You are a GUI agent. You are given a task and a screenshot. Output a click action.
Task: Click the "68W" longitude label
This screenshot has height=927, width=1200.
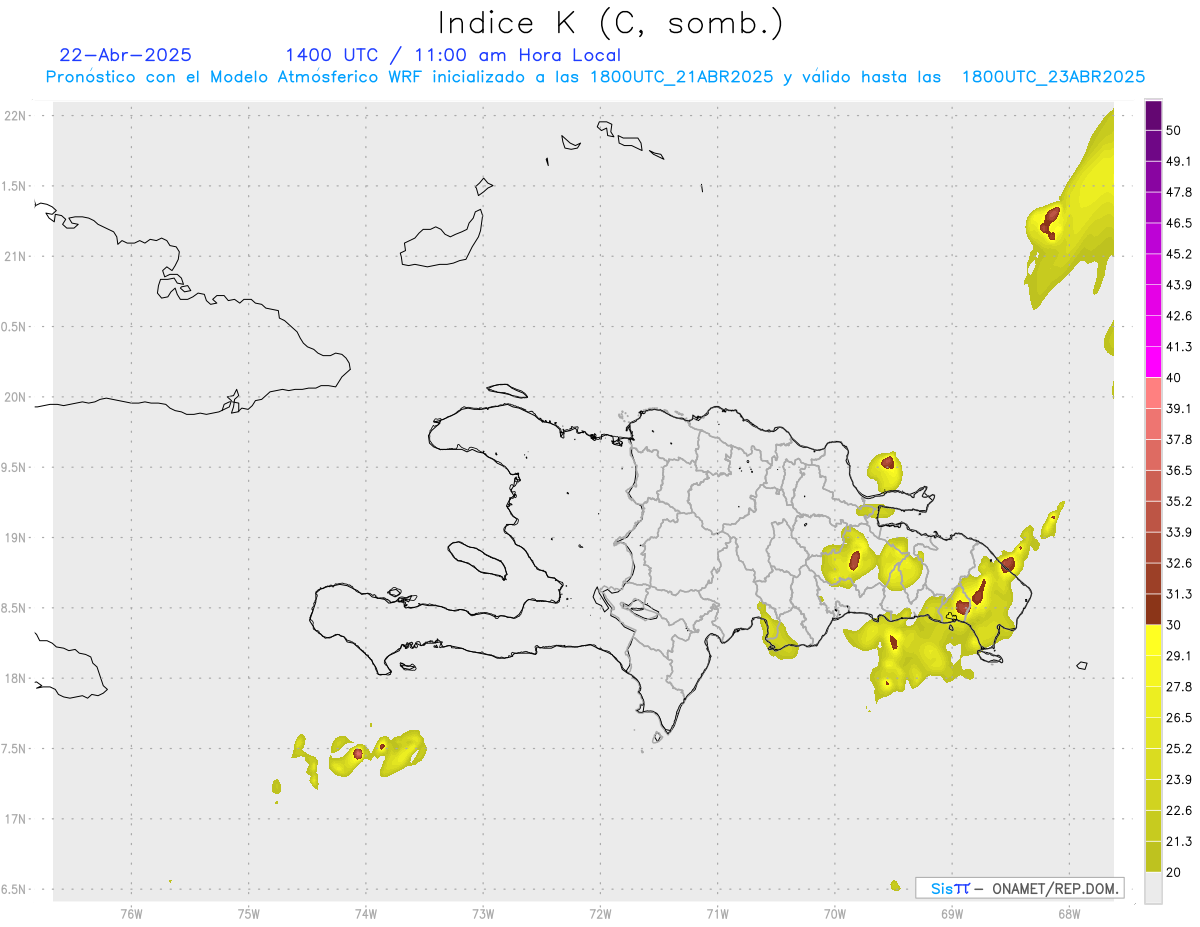tap(1069, 913)
